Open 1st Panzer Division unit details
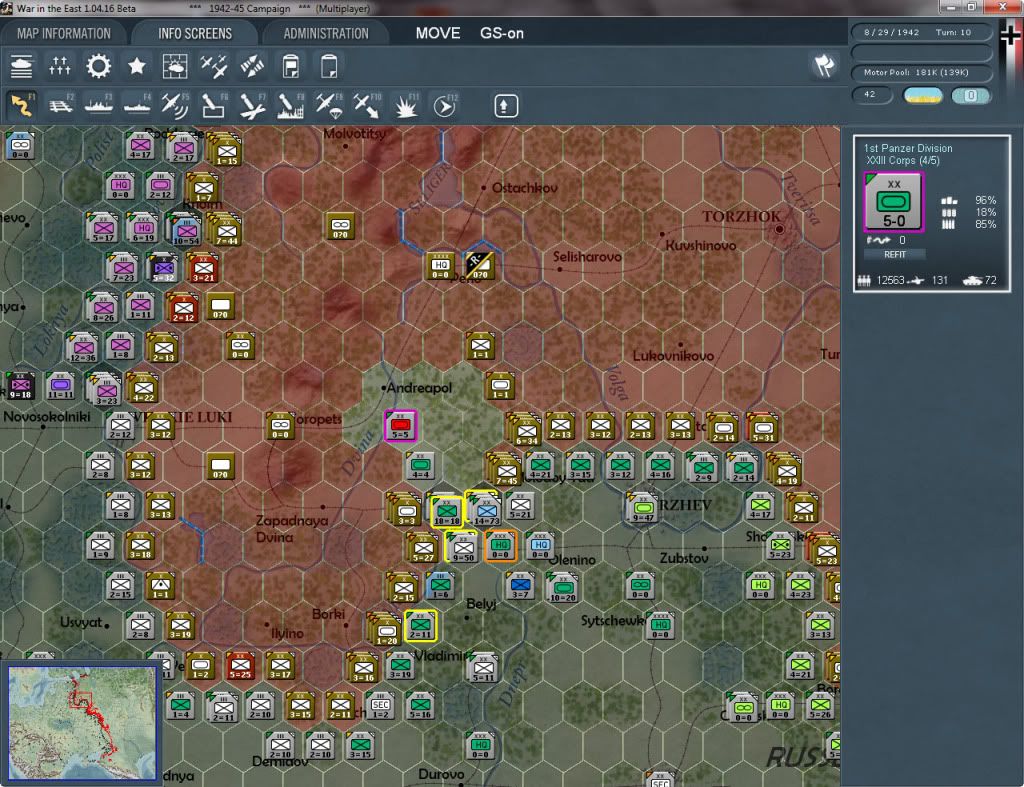This screenshot has width=1024, height=787. pos(908,148)
